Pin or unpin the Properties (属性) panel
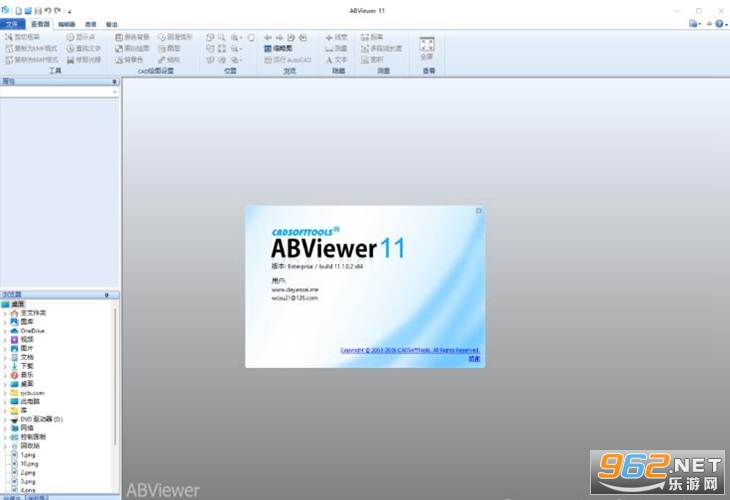 [x=115, y=81]
